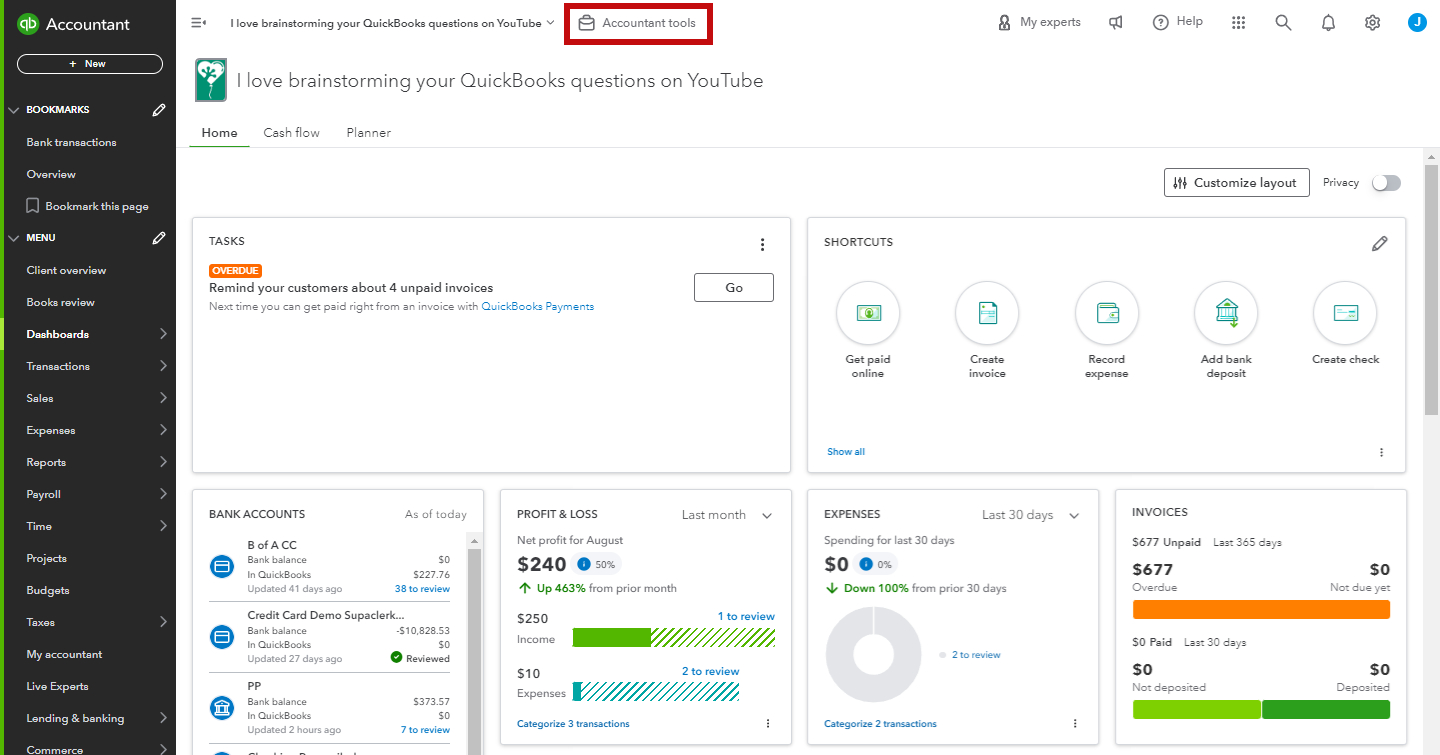Edit the Bookmarks section pencil icon

tap(158, 110)
